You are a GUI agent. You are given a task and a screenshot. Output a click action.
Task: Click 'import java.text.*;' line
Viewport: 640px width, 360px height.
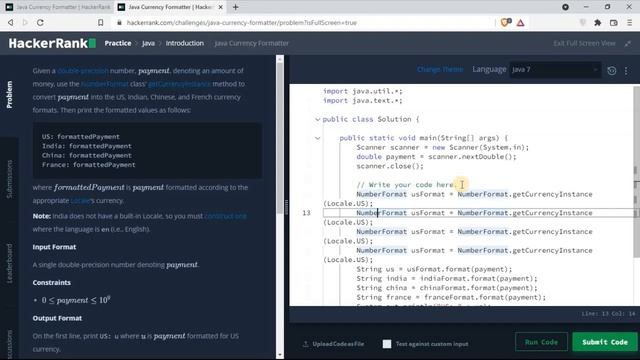point(362,101)
